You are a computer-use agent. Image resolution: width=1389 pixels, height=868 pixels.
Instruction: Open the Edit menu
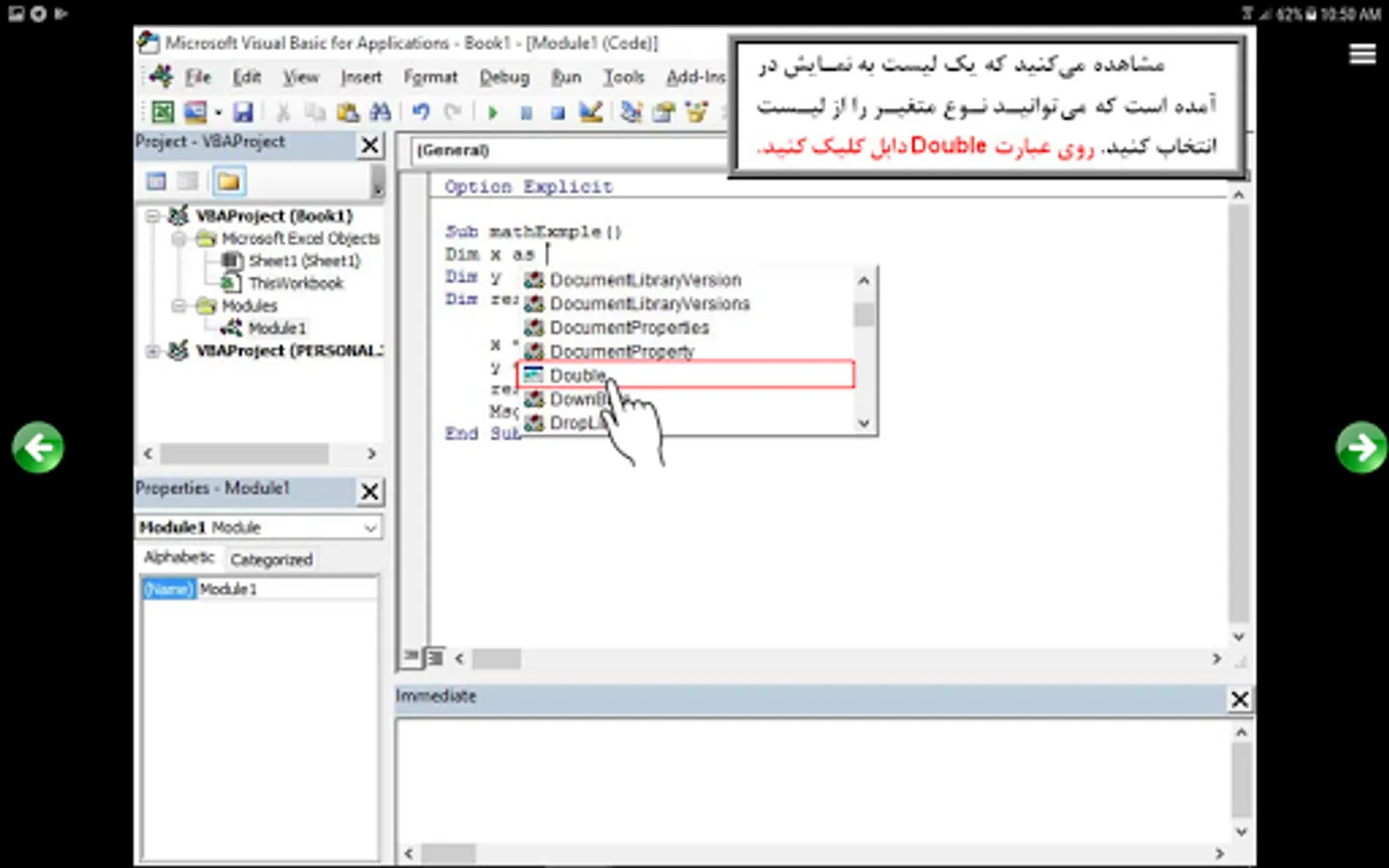[246, 77]
